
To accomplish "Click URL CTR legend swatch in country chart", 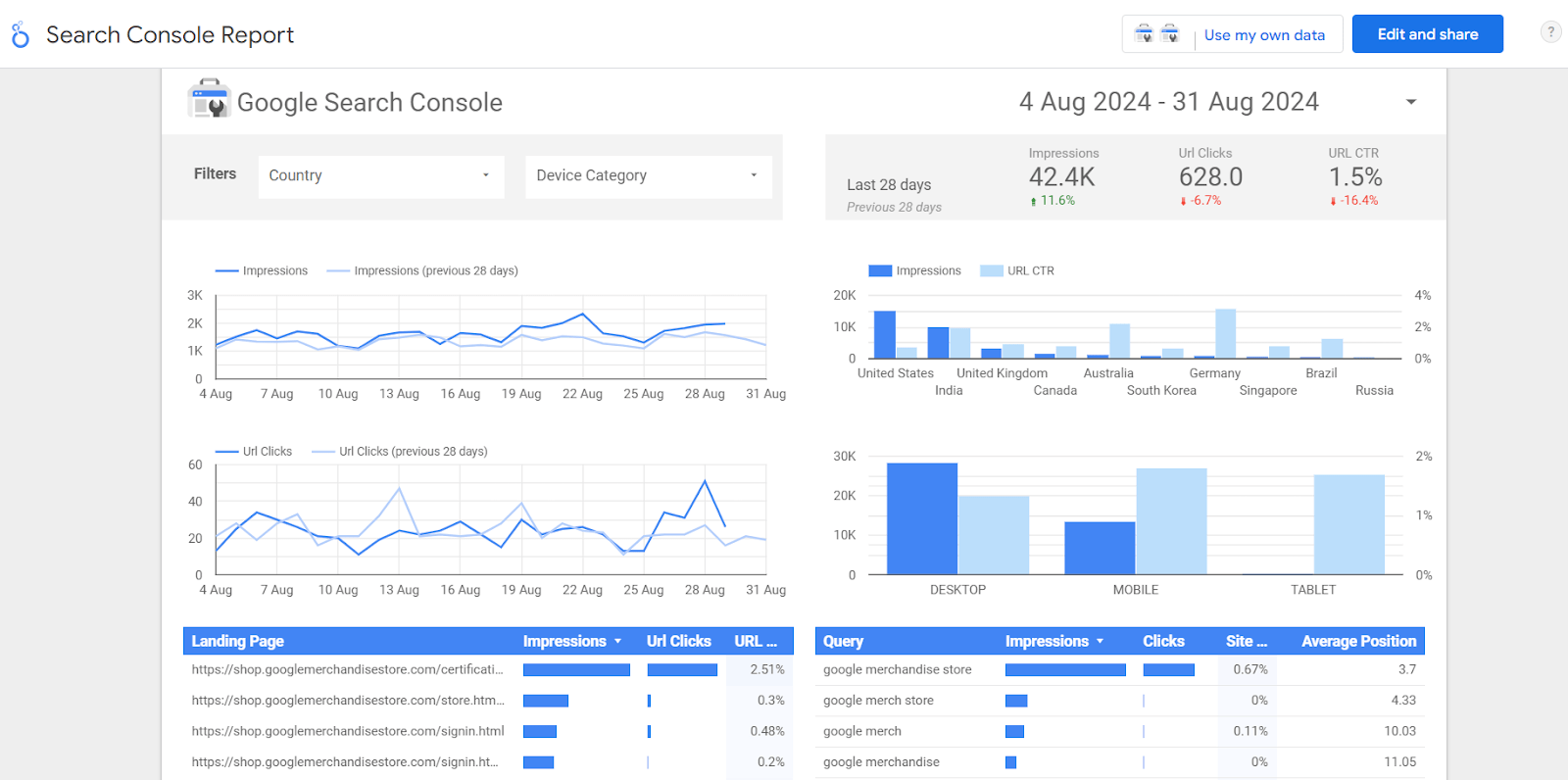I will (992, 271).
